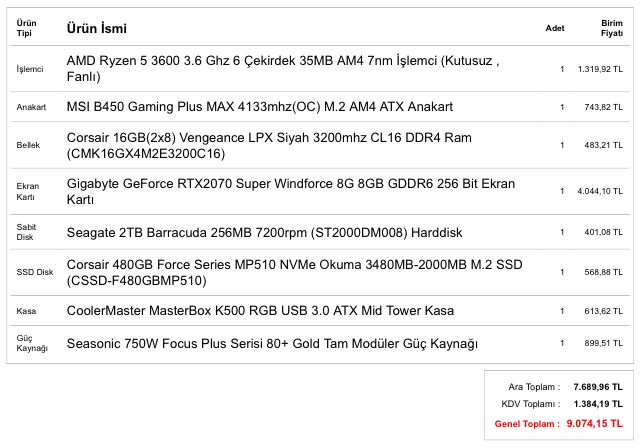The height and width of the screenshot is (448, 640).
Task: Click the grand total 9.074,15 TL
Action: (x=595, y=424)
